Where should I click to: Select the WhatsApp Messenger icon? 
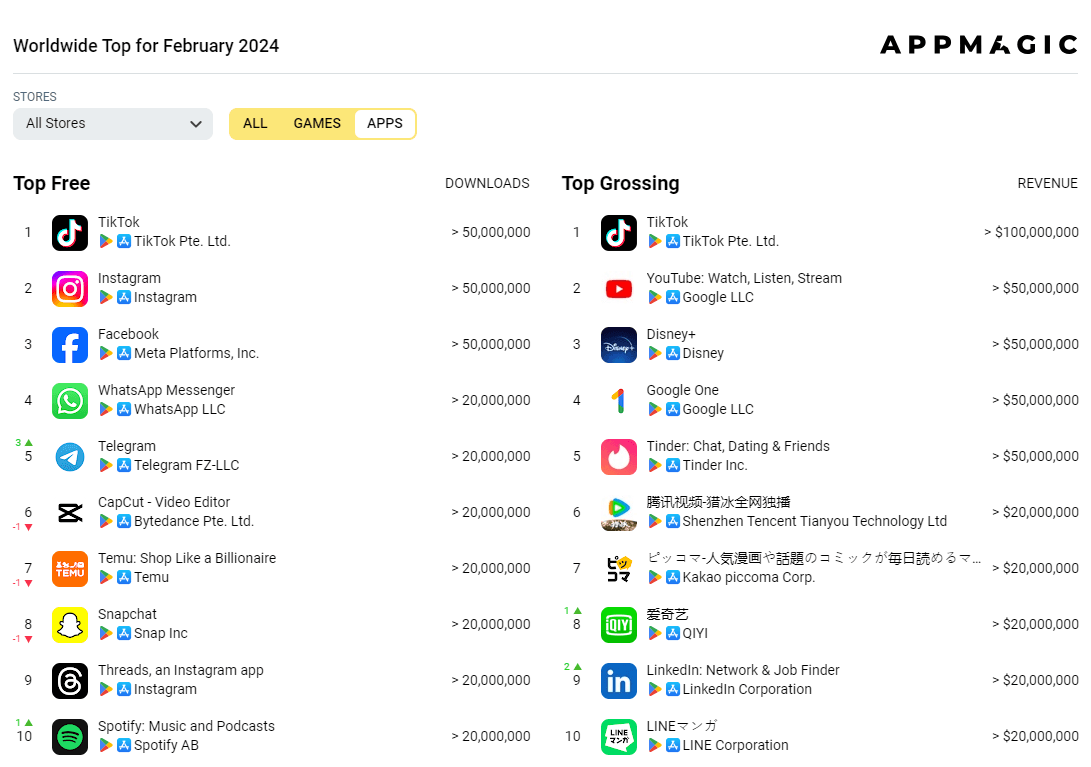(70, 401)
